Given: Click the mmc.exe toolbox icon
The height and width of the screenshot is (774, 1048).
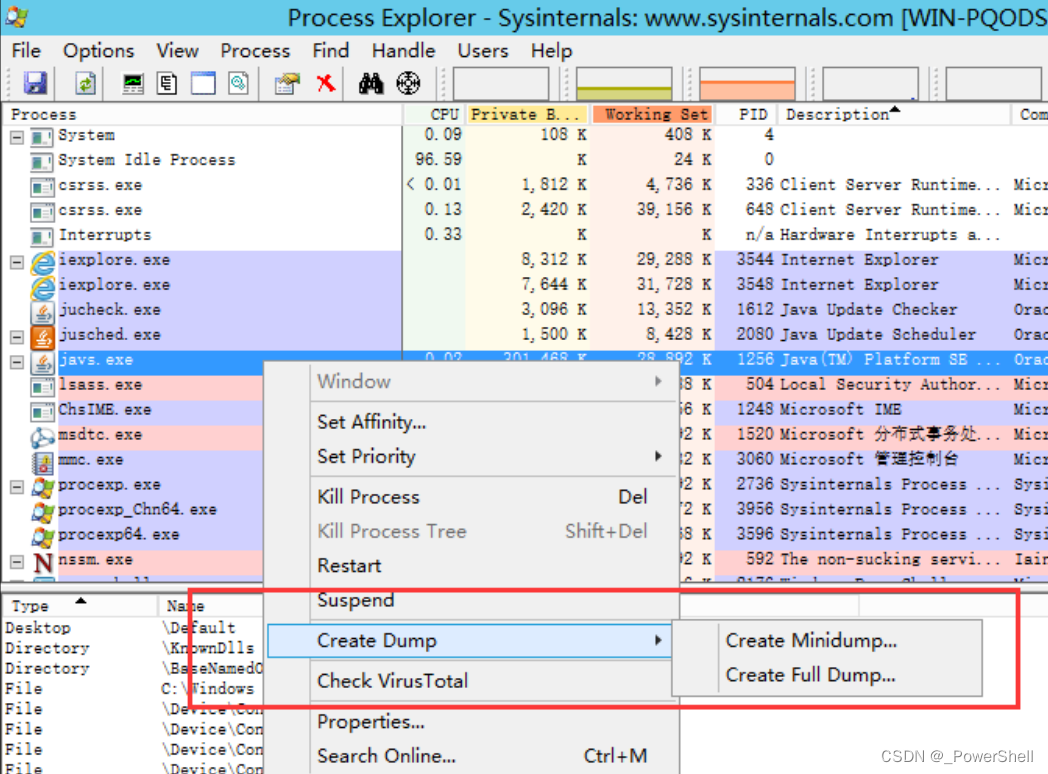Looking at the screenshot, I should pyautogui.click(x=42, y=461).
